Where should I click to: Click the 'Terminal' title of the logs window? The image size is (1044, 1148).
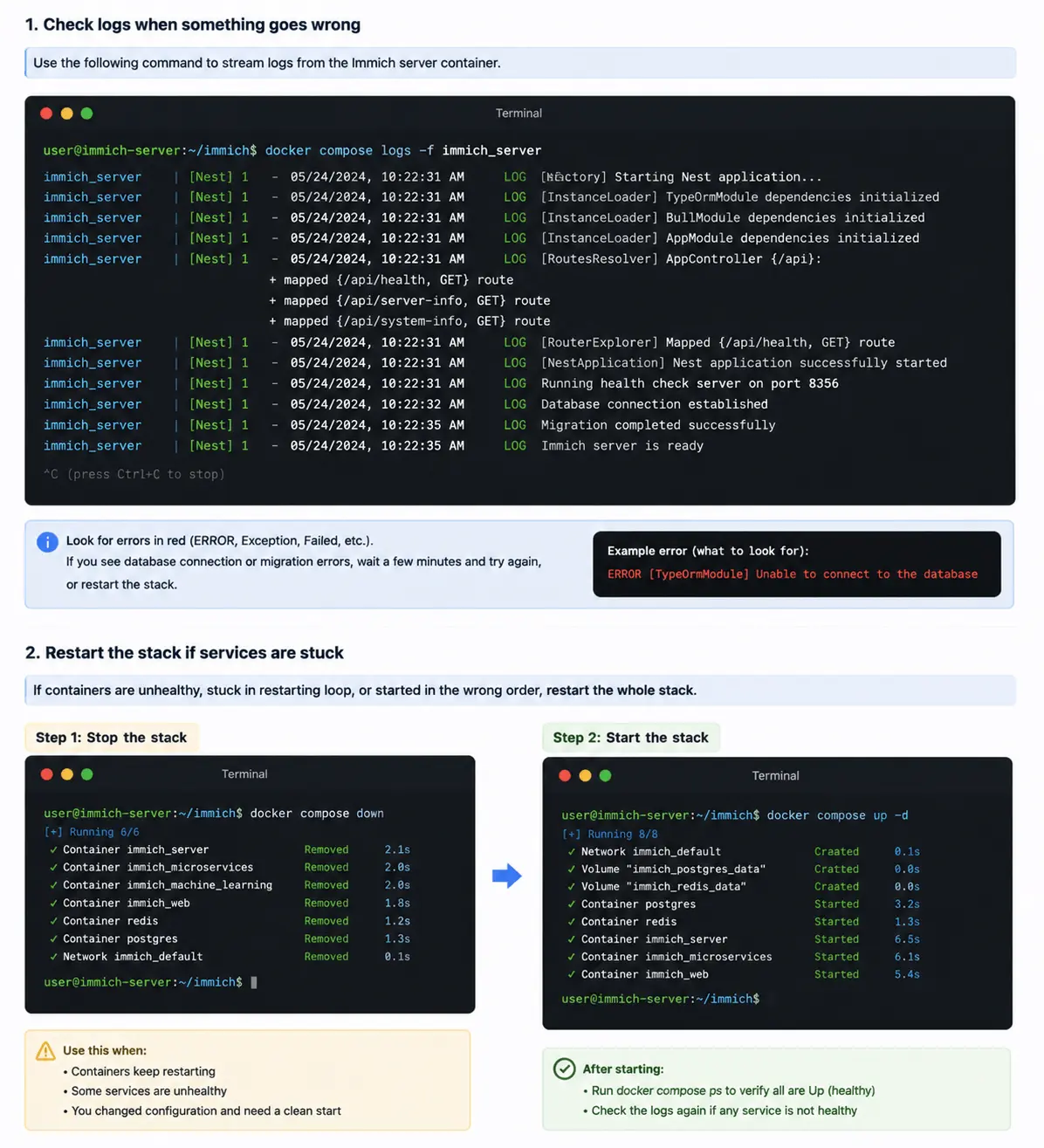[519, 113]
